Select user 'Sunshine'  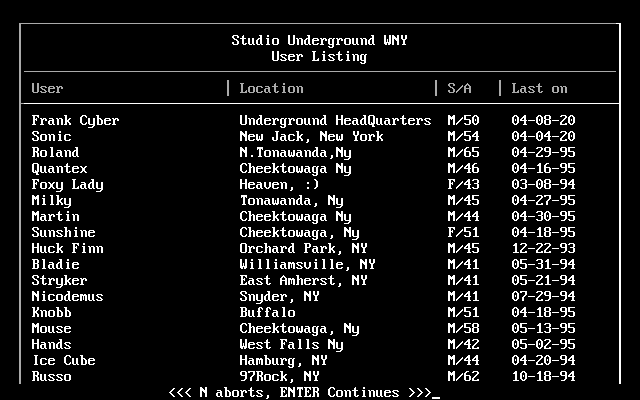click(x=64, y=232)
